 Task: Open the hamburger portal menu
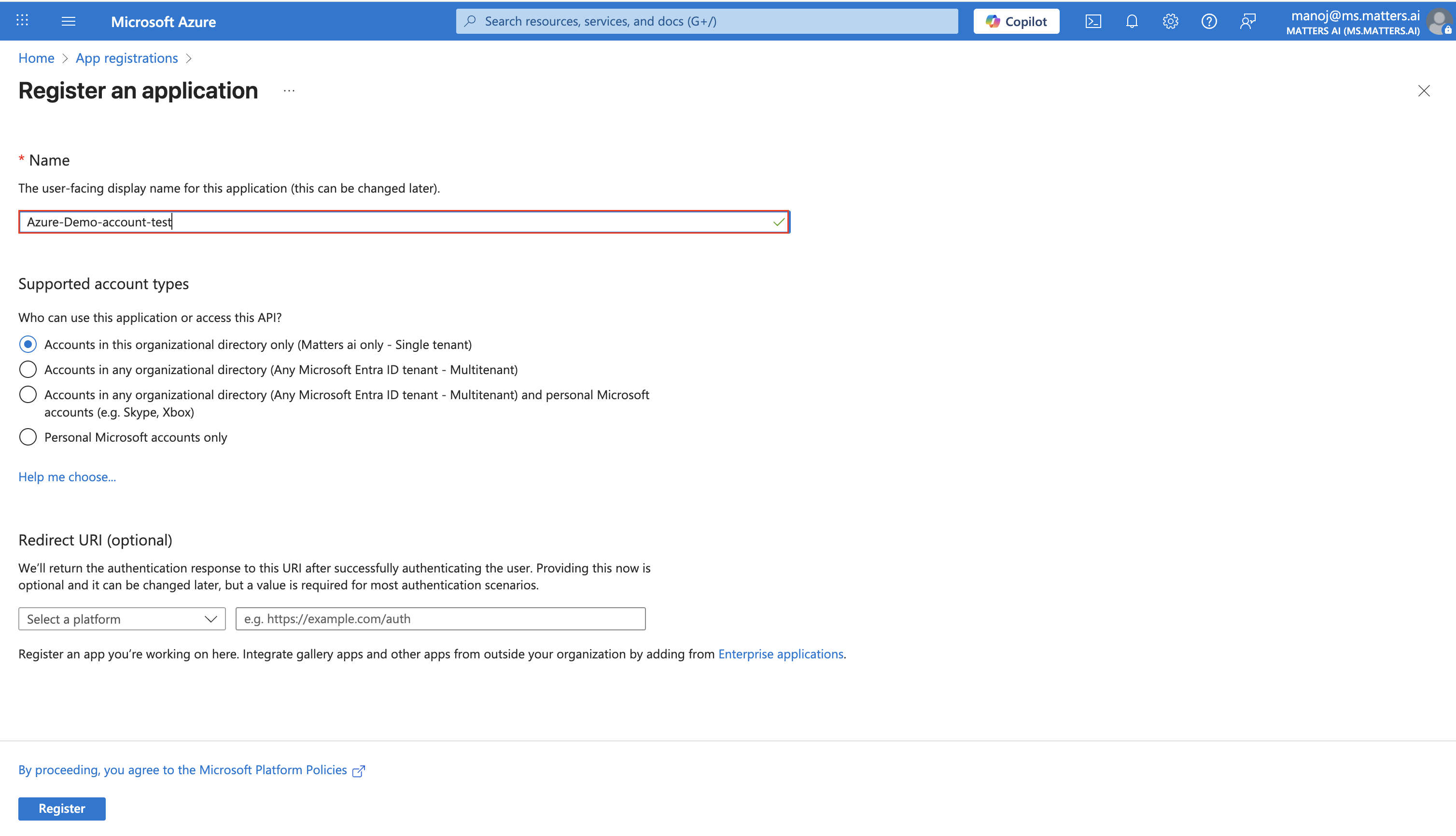[x=69, y=21]
